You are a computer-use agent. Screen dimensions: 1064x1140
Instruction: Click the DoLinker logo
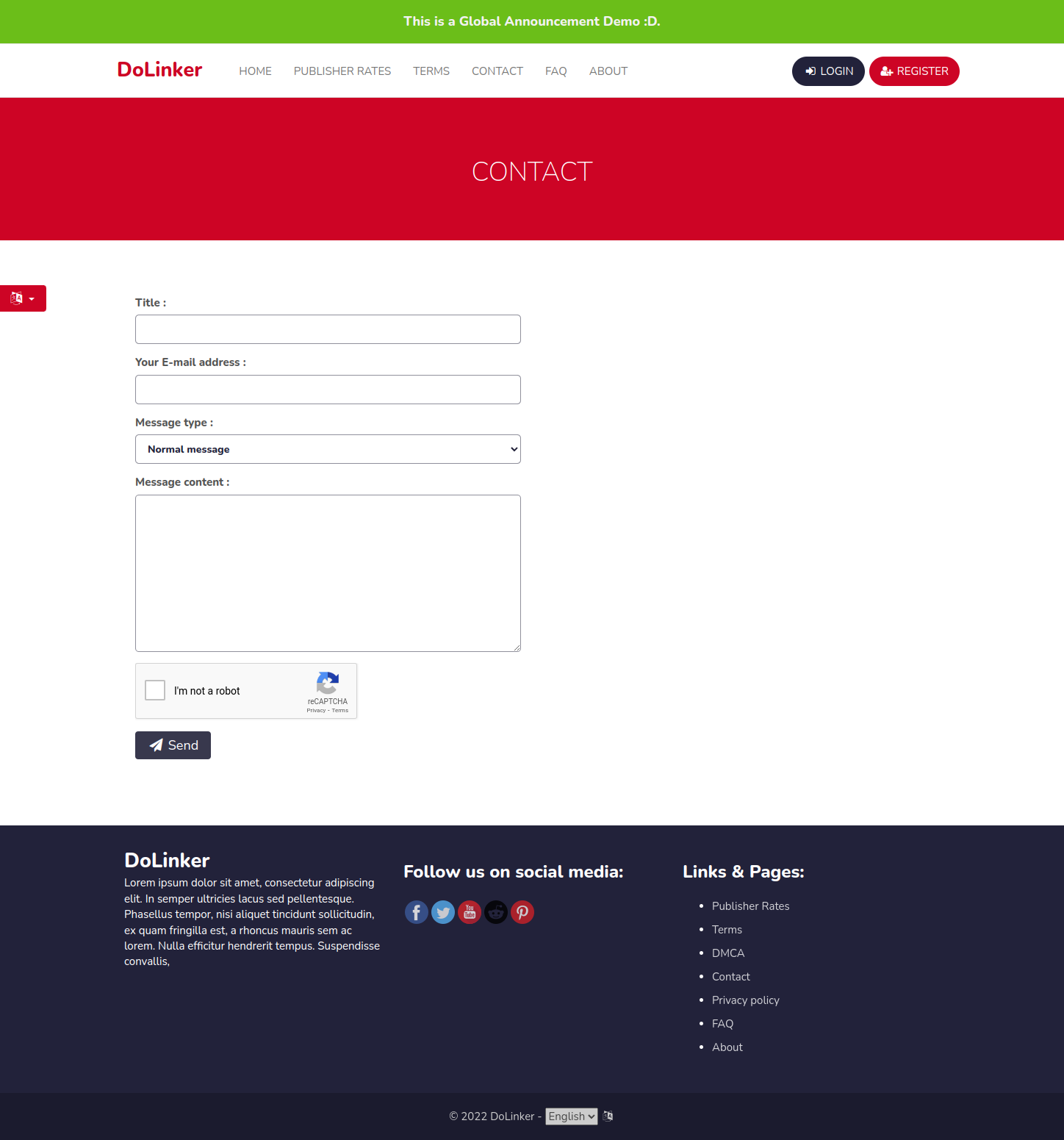click(x=159, y=69)
